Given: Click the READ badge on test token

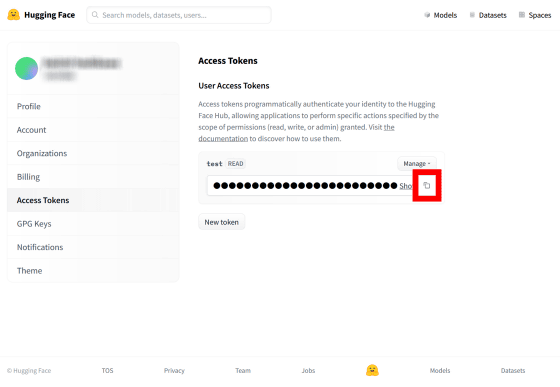Looking at the screenshot, I should click(236, 164).
